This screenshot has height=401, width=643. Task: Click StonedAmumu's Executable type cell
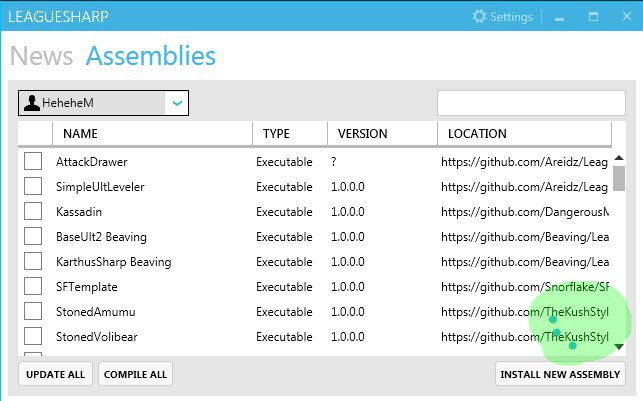(284, 312)
